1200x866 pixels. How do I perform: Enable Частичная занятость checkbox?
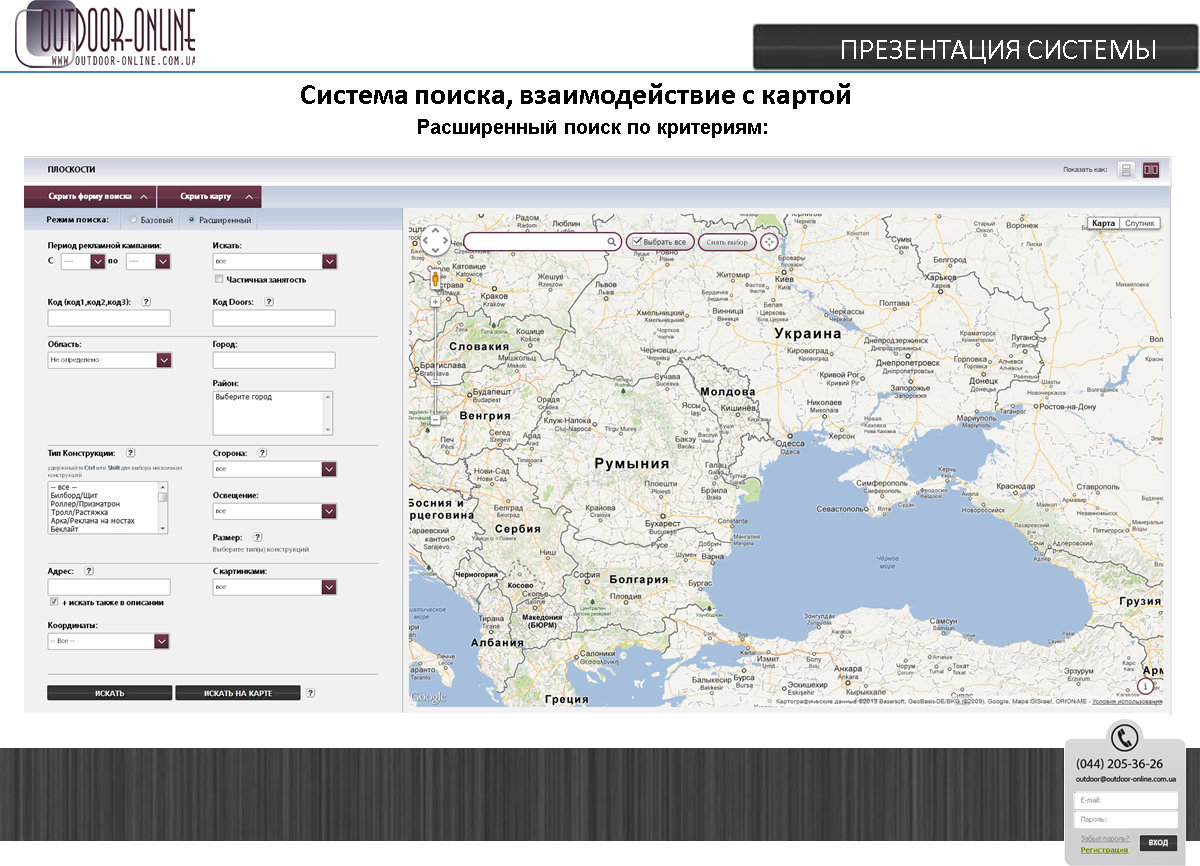(x=218, y=279)
